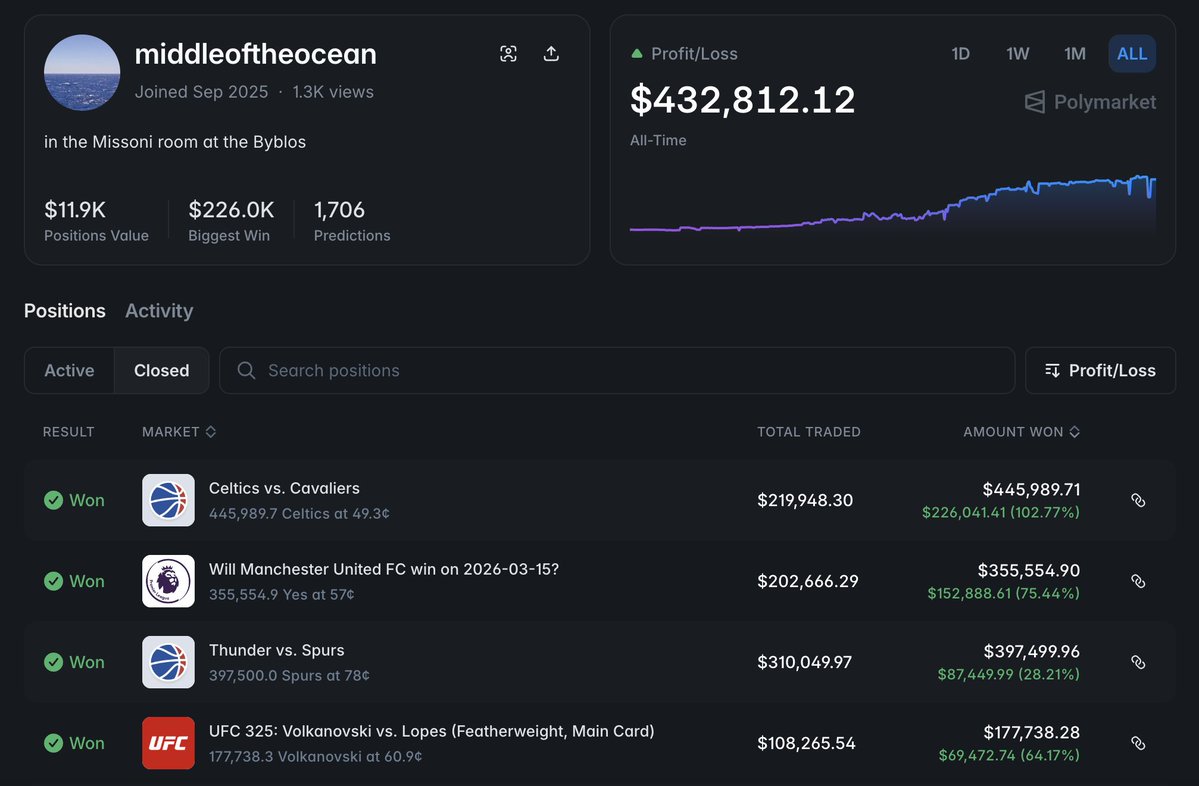Click total traded $310,049.97

tap(804, 662)
